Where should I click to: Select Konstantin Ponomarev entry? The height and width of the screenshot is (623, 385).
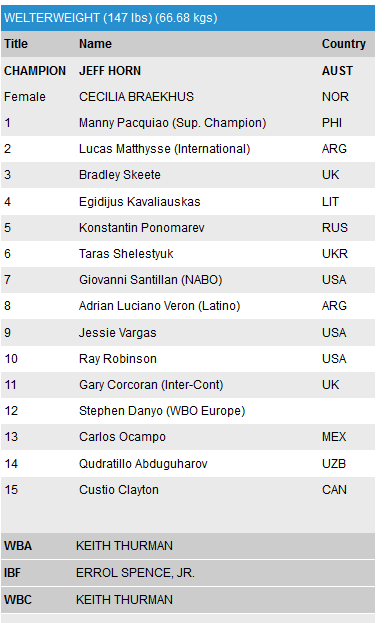pos(141,228)
